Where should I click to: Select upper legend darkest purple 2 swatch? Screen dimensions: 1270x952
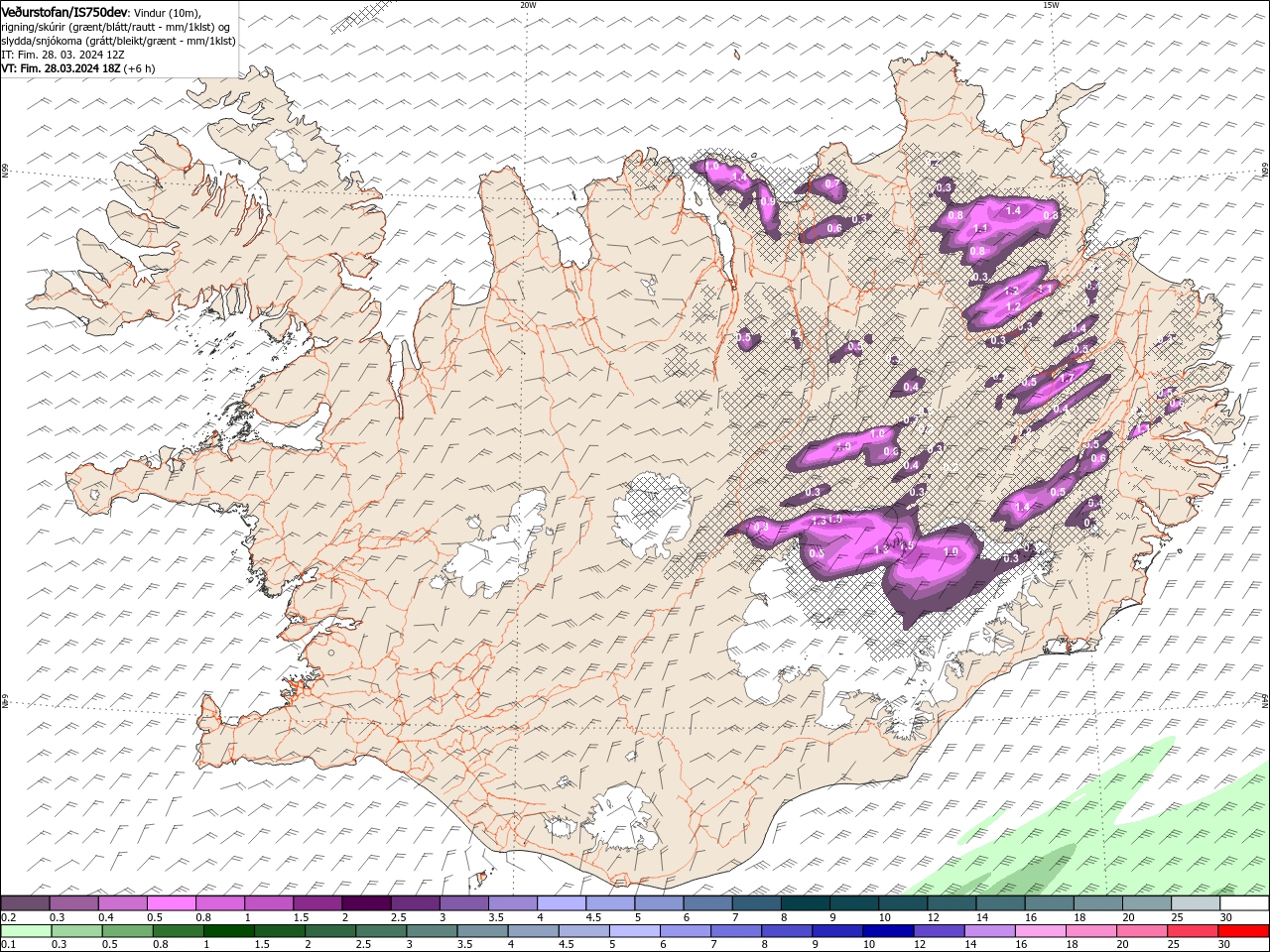pos(366,903)
